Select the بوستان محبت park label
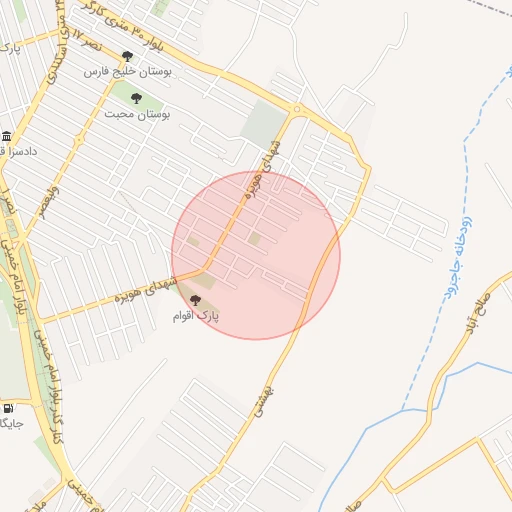 tap(137, 114)
